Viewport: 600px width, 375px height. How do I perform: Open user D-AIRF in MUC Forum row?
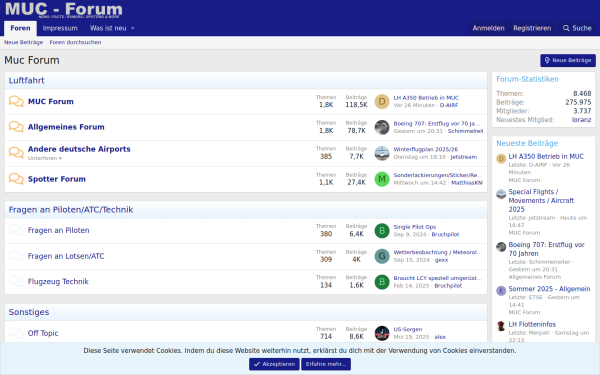[x=448, y=105]
